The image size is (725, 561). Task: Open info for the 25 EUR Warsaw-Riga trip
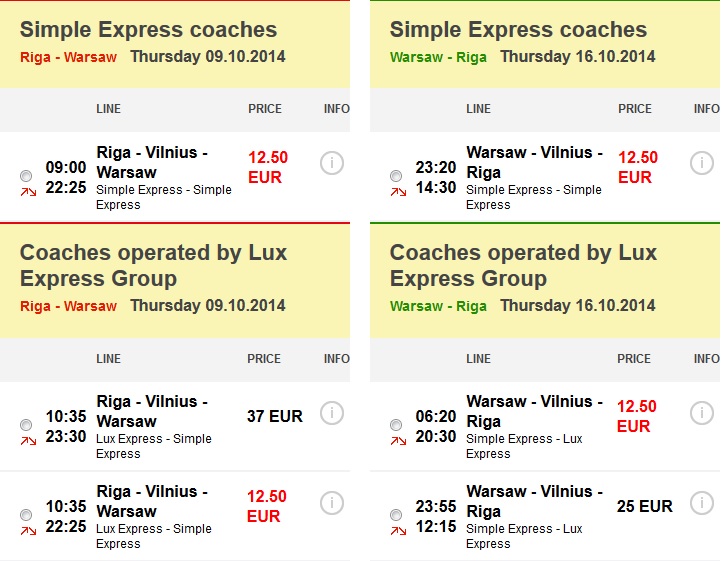click(x=701, y=503)
